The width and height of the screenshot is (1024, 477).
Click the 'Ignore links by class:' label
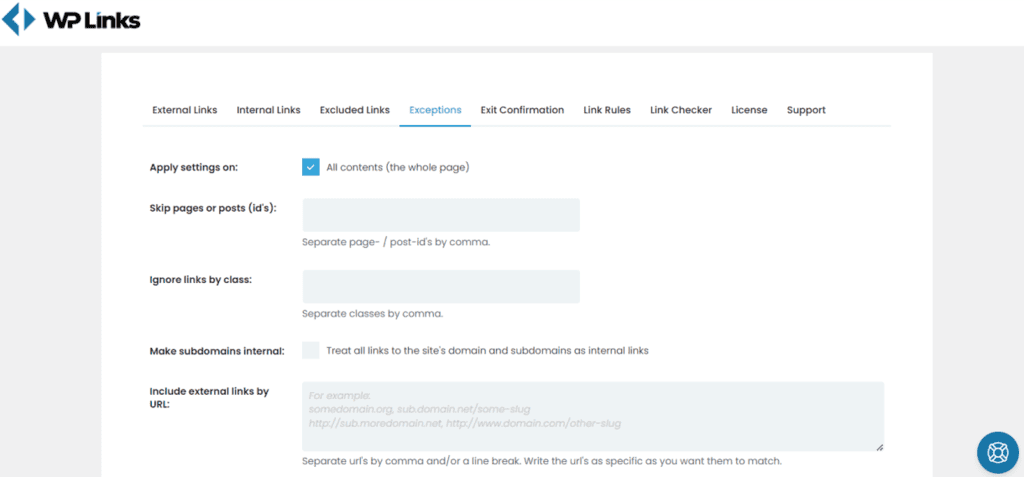tap(200, 280)
